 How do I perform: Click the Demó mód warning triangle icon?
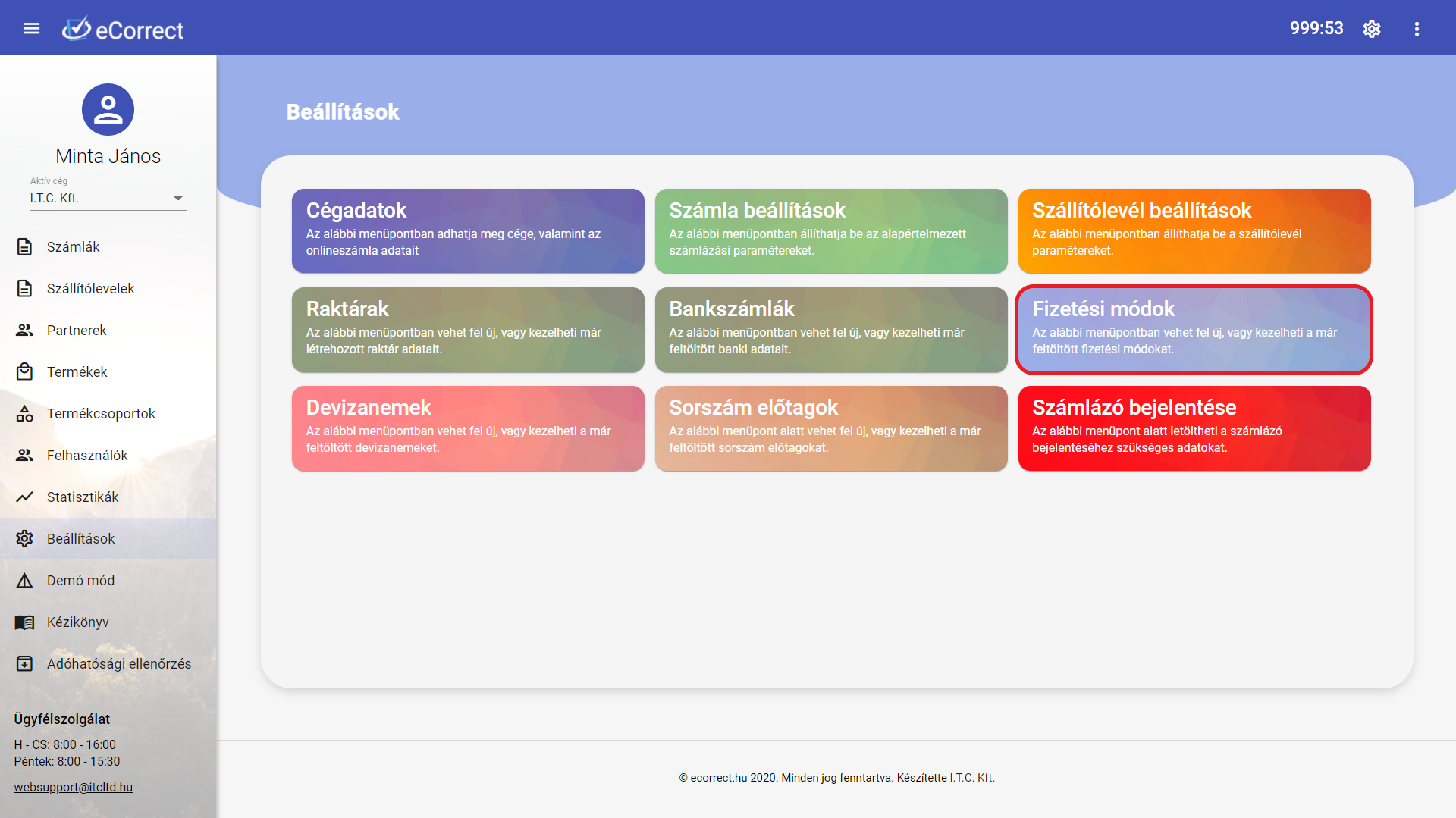click(24, 581)
